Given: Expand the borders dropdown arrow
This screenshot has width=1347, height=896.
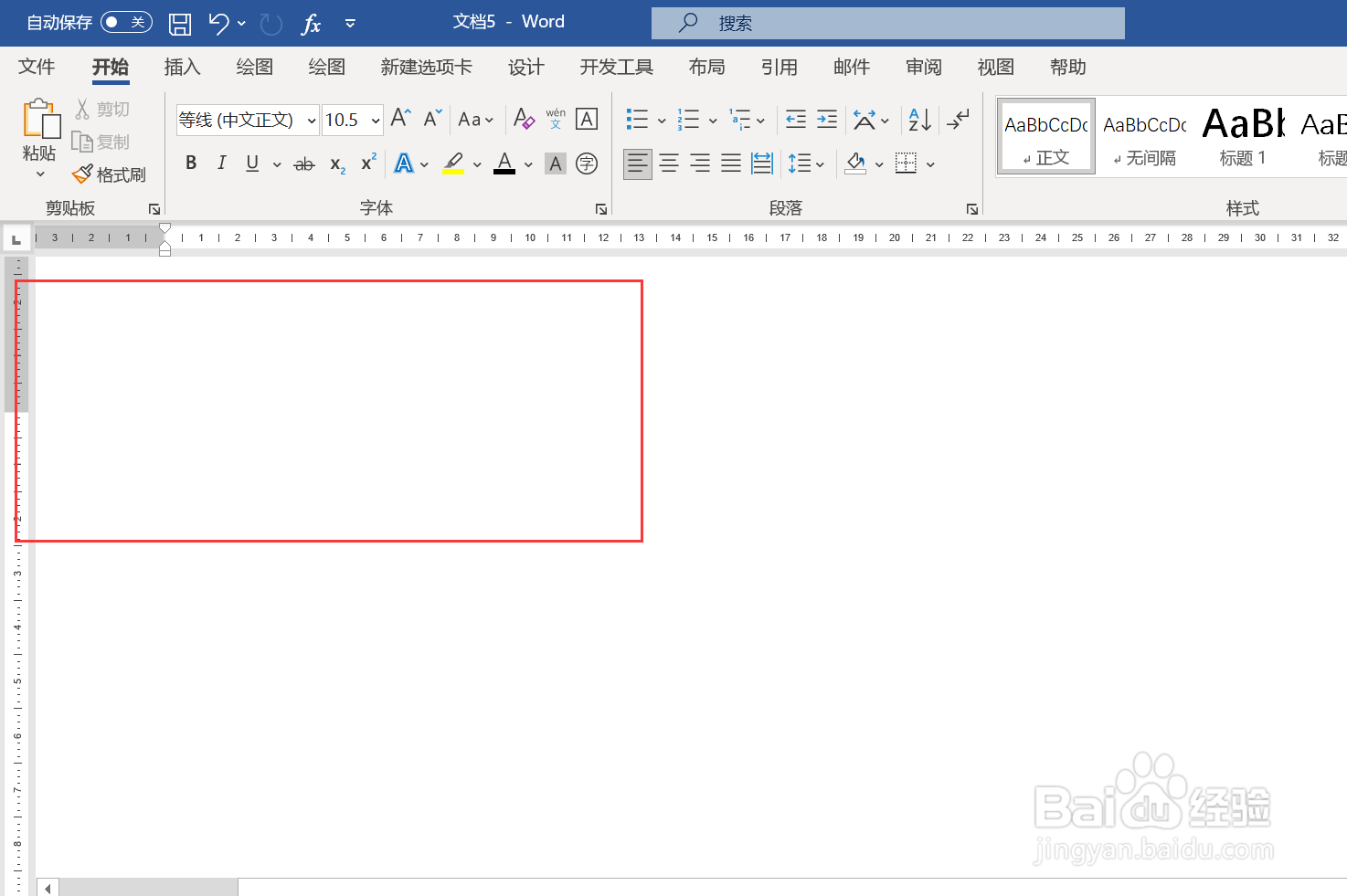Looking at the screenshot, I should click(x=930, y=164).
